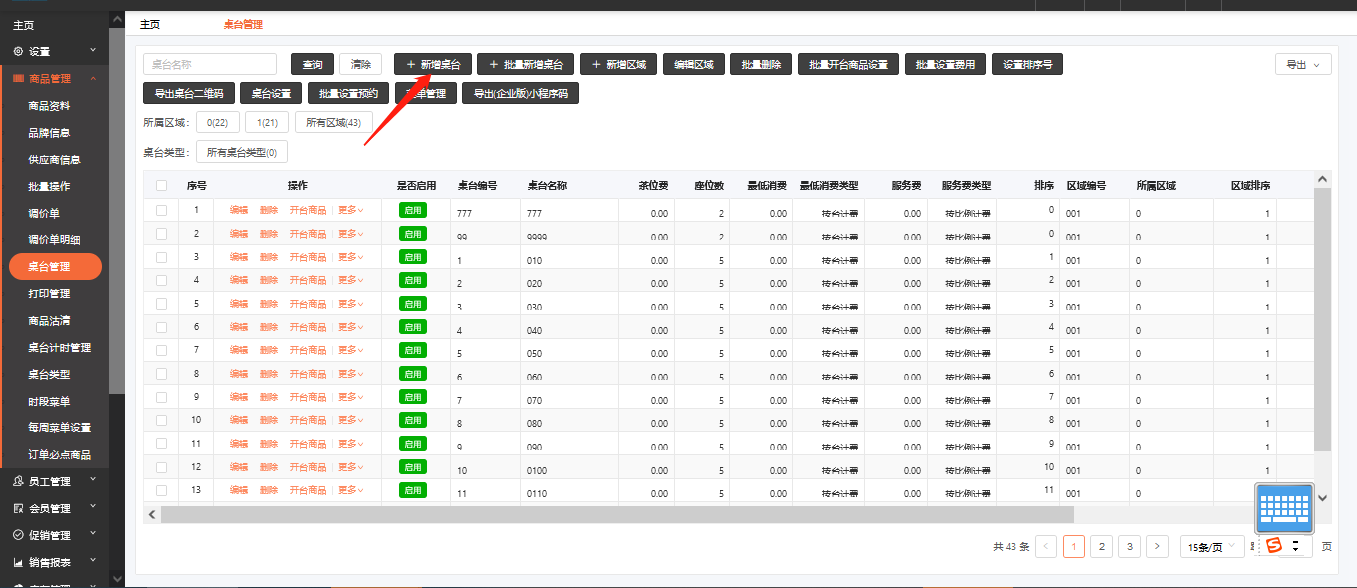Screen dimensions: 1357x588
Task: Open 供应商信息 in the sidebar
Action: 54,159
